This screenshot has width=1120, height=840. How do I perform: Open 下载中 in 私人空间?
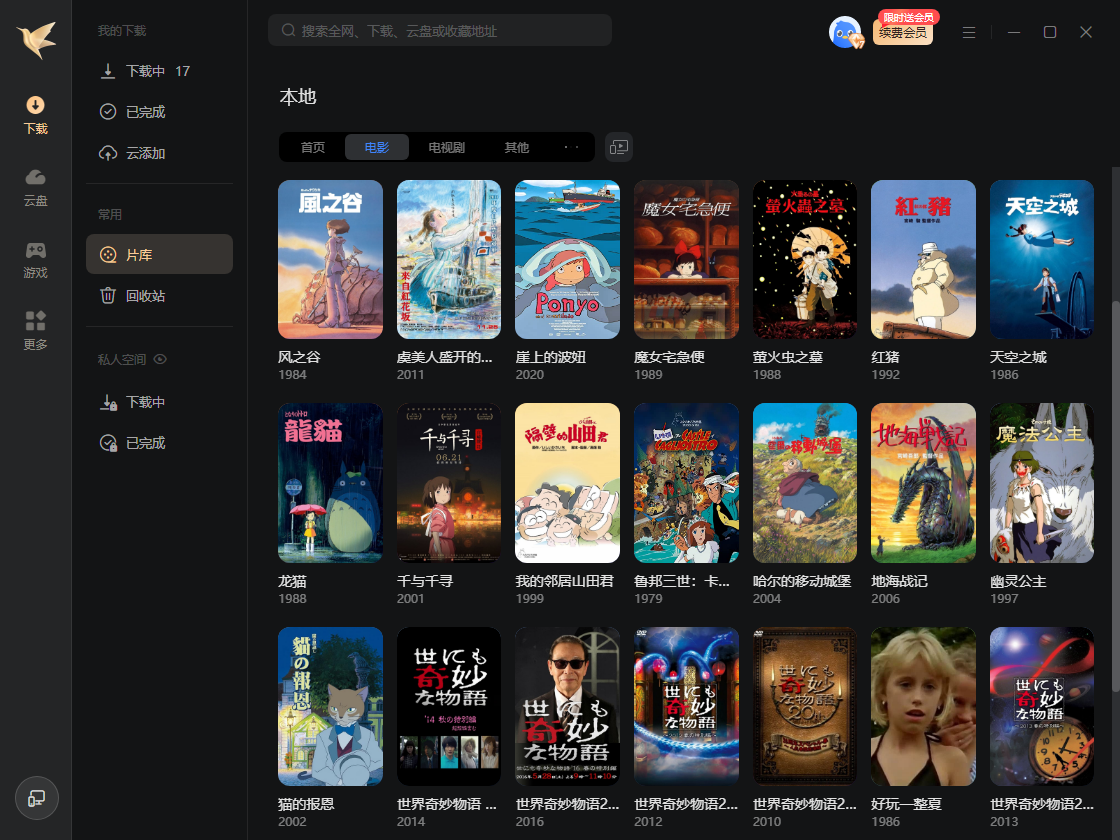(159, 402)
